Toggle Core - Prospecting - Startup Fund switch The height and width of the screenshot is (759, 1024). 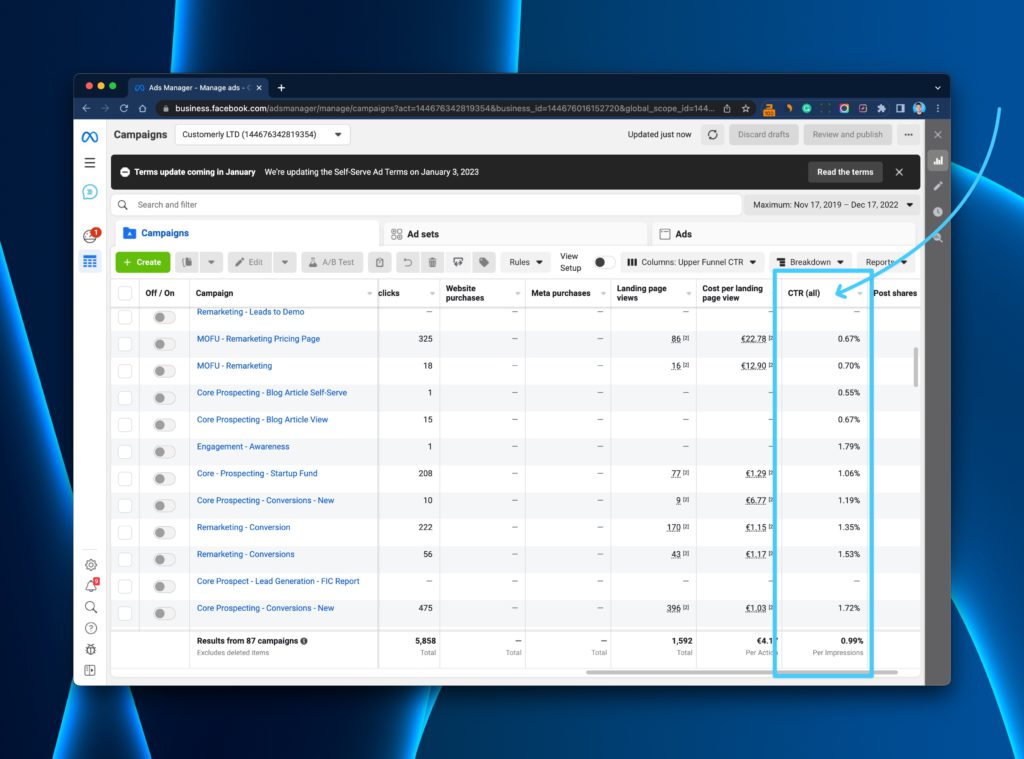coord(164,478)
